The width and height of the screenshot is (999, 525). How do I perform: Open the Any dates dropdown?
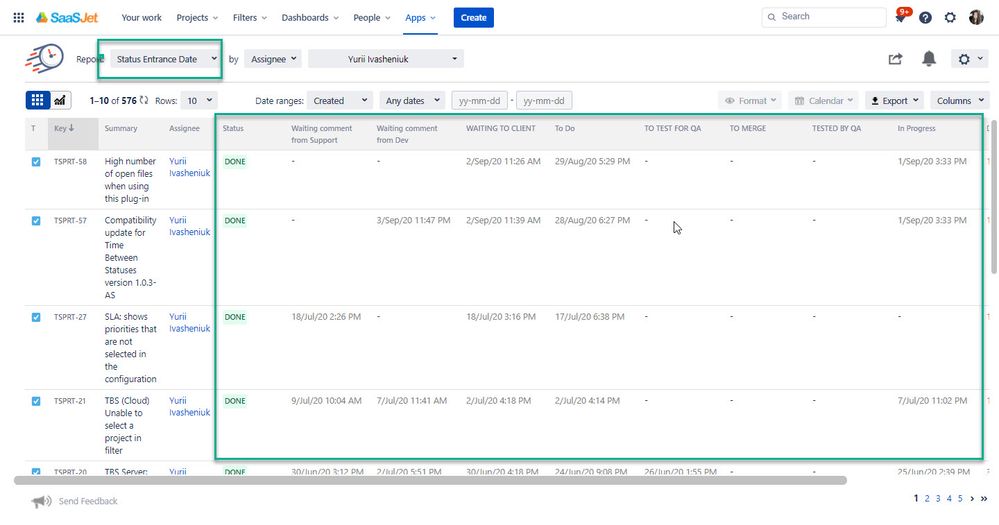[x=412, y=100]
